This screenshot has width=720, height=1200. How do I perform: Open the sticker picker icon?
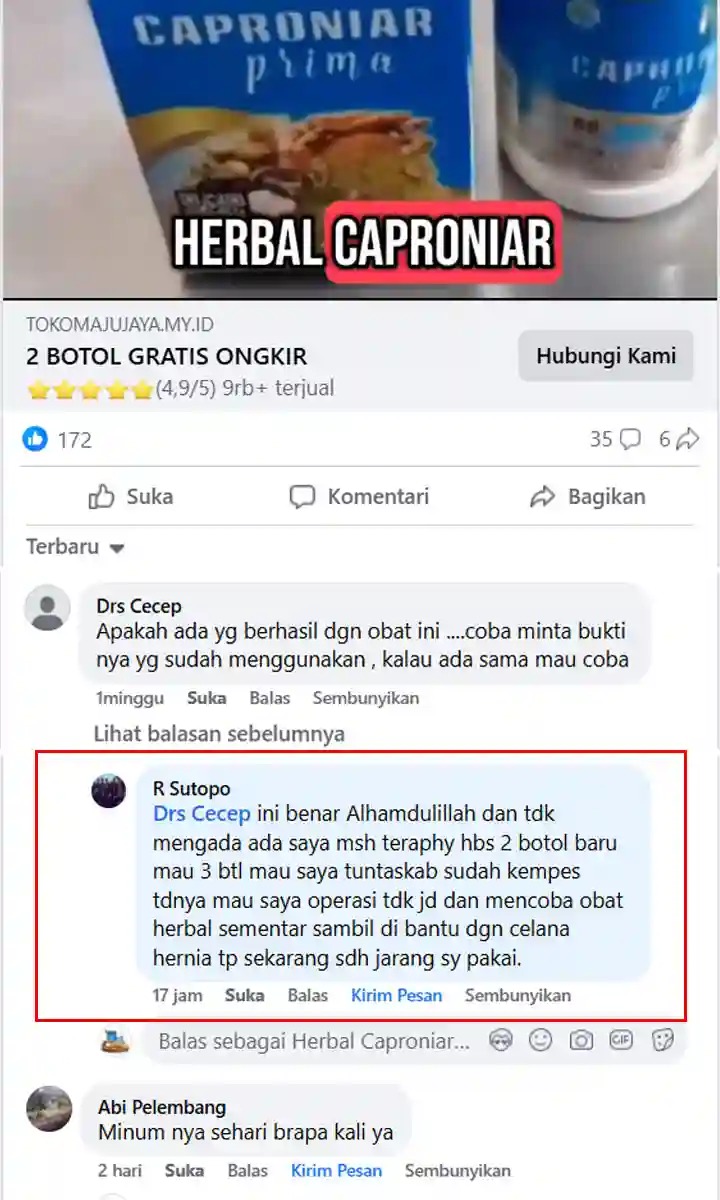(x=662, y=1041)
